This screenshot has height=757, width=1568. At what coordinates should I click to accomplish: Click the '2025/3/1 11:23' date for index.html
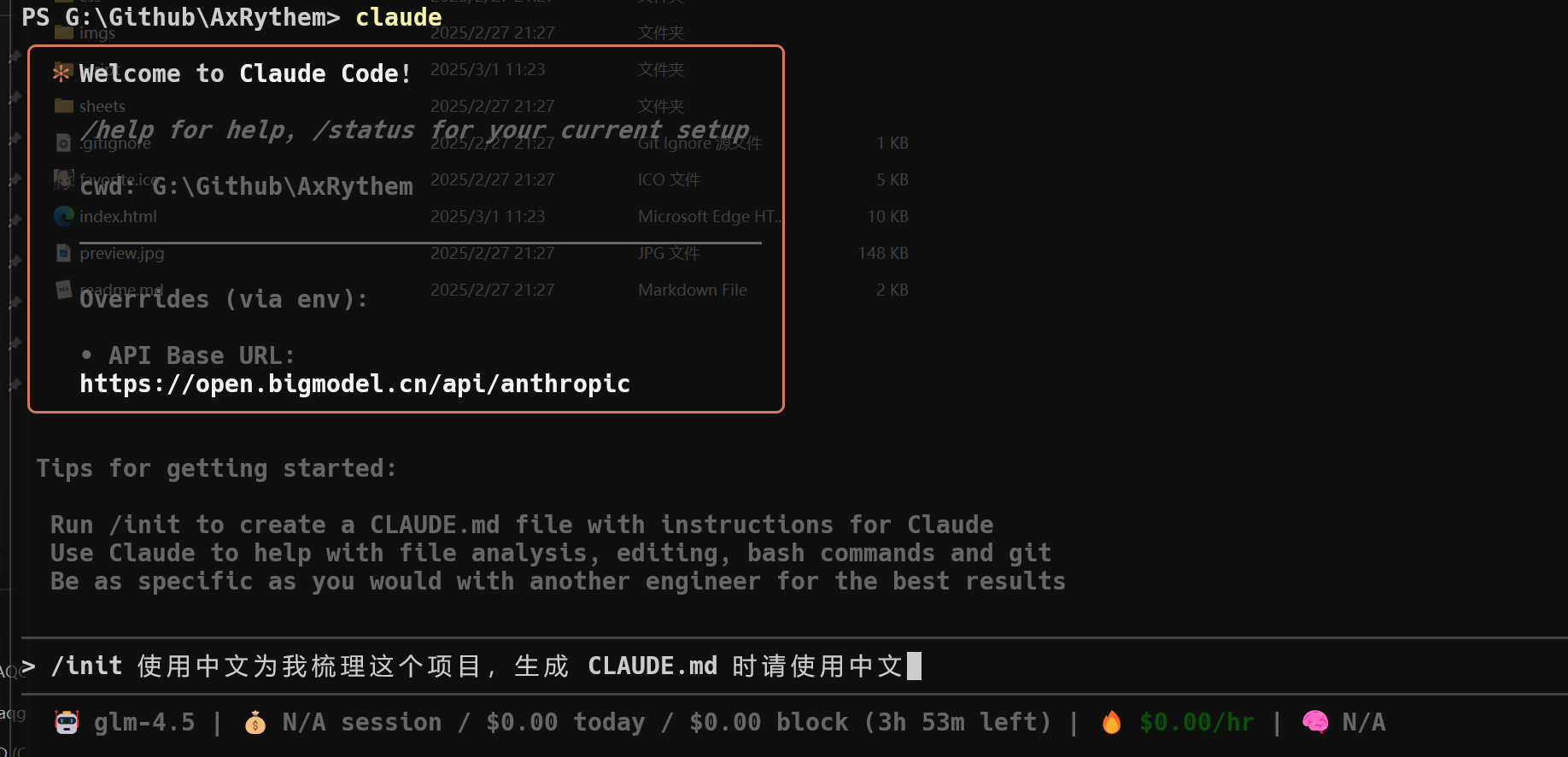point(488,216)
